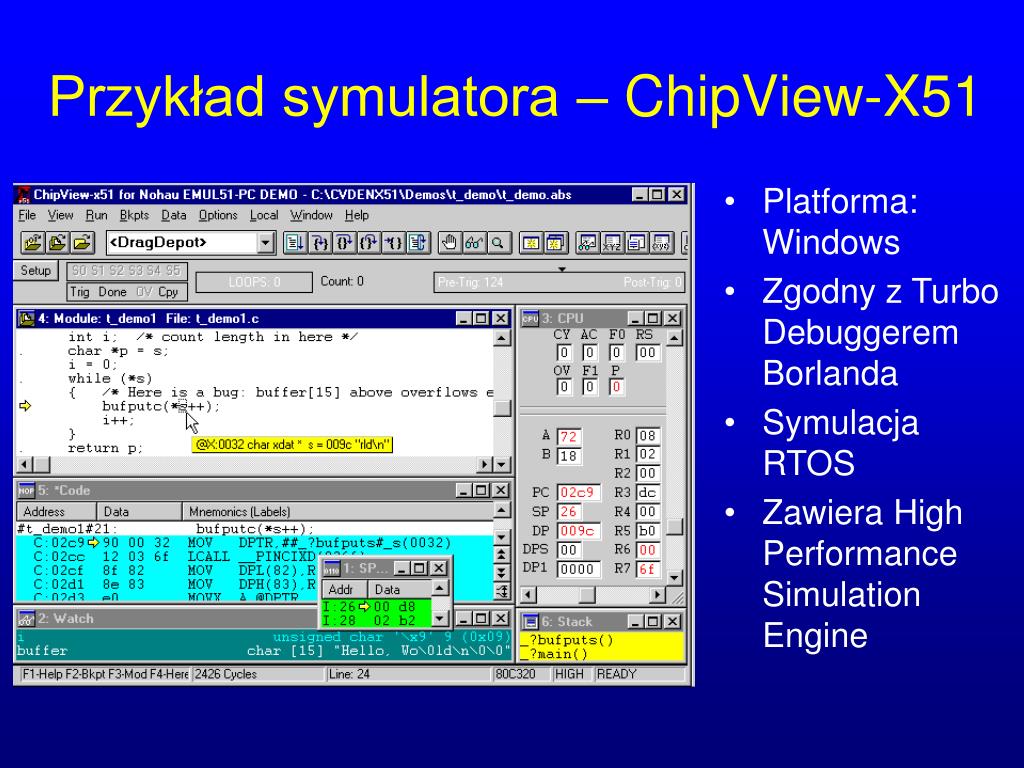Open the Data menu

(x=174, y=215)
